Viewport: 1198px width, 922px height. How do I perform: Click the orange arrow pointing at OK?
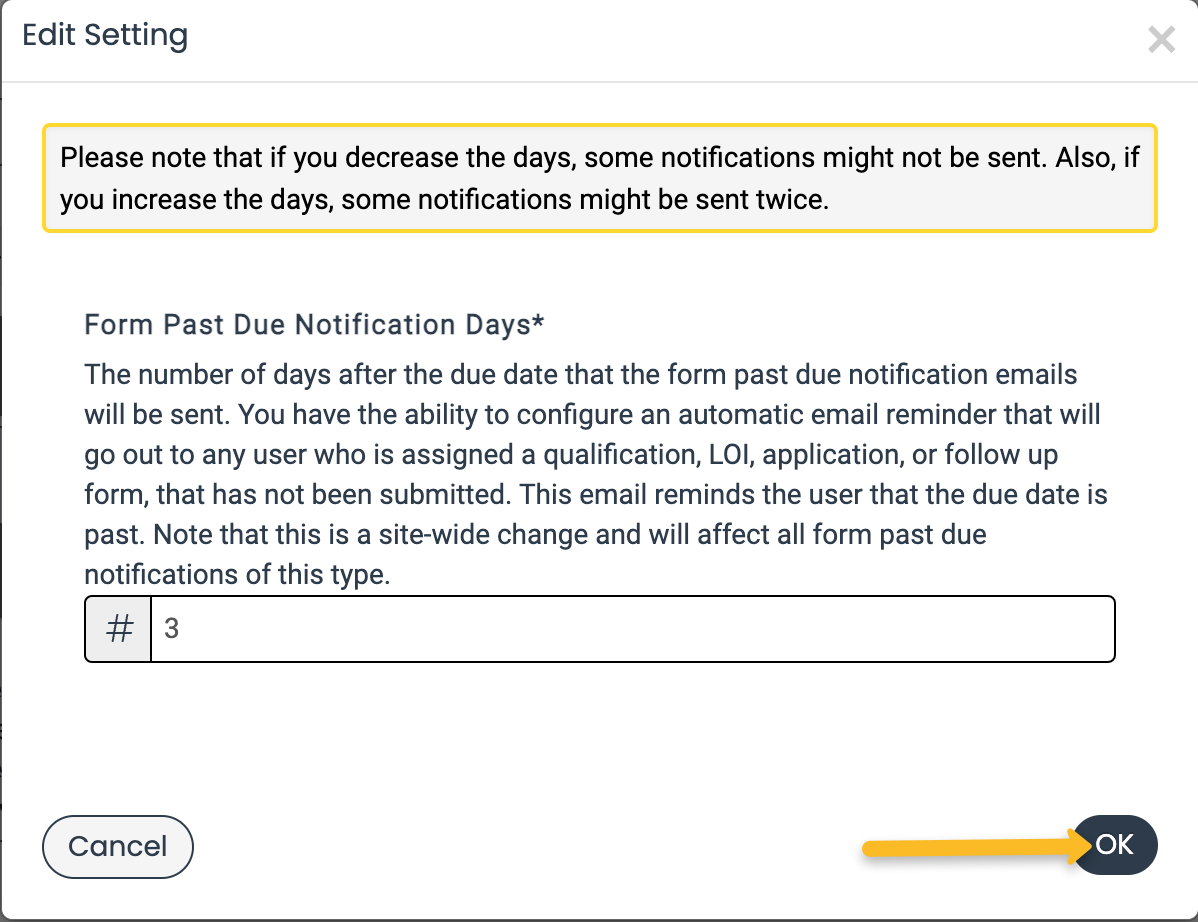[x=976, y=847]
